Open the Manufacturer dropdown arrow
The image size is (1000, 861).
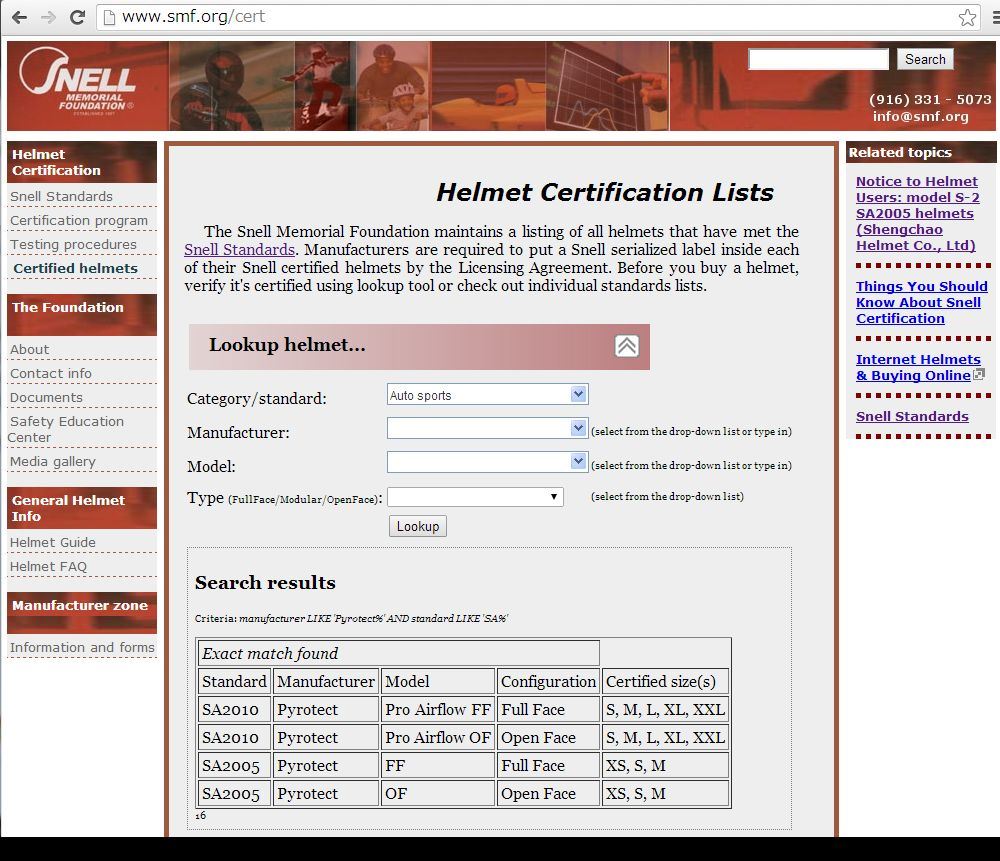(578, 428)
